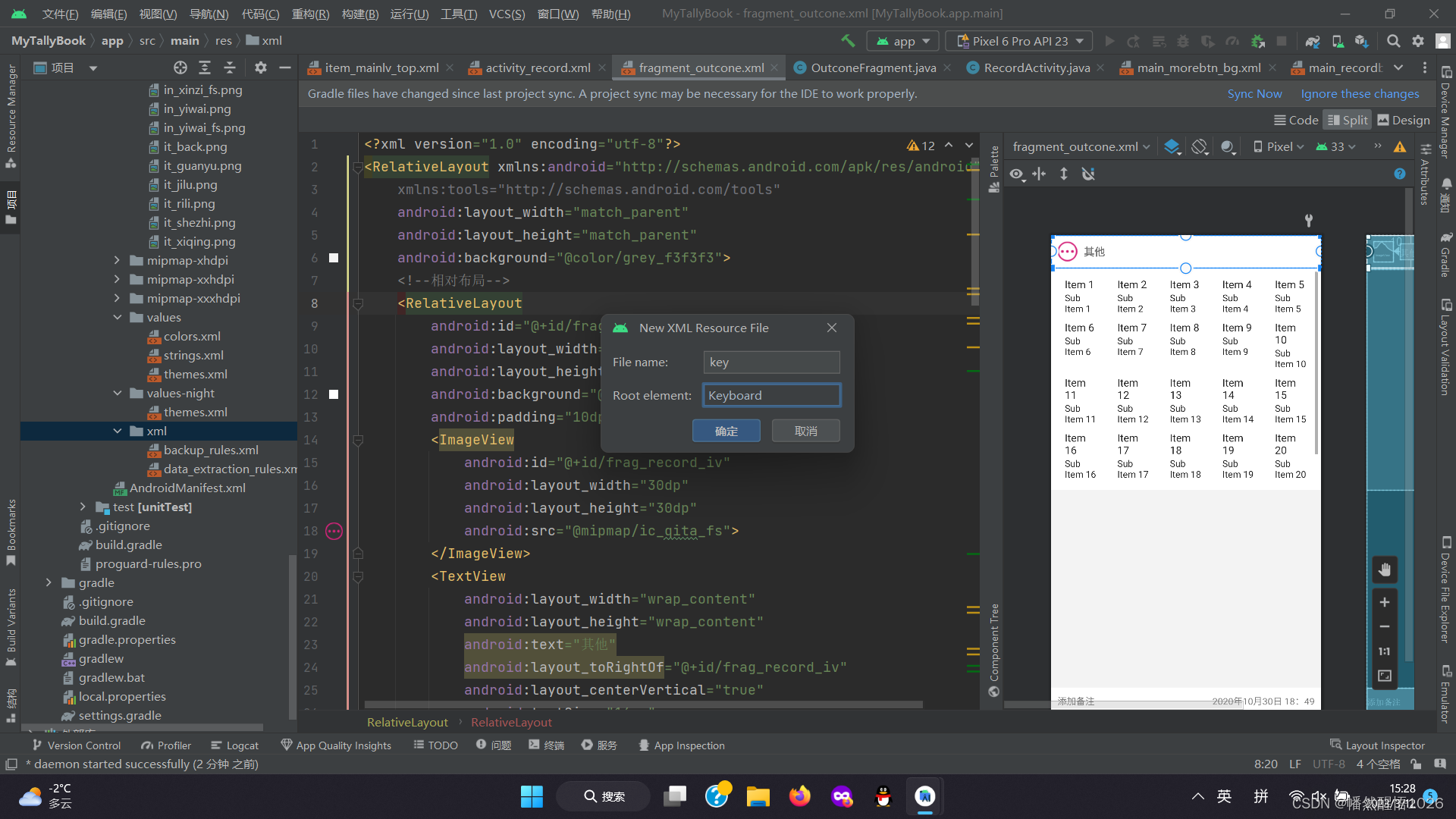Click Attach Debugger to Android Process icon
The image size is (1456, 819).
click(1258, 41)
